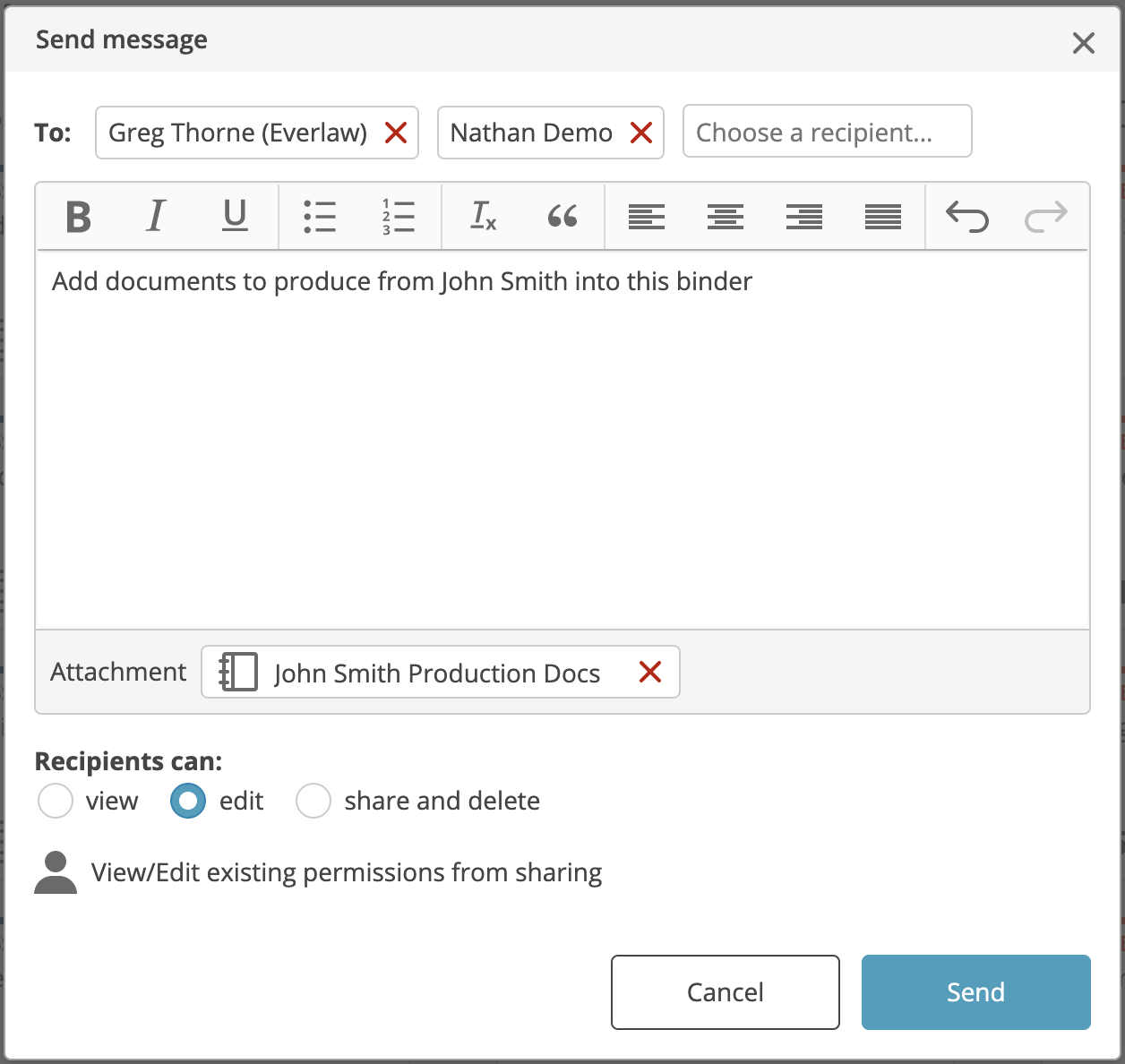The image size is (1125, 1064).
Task: Apply underline formatting
Action: [x=234, y=216]
